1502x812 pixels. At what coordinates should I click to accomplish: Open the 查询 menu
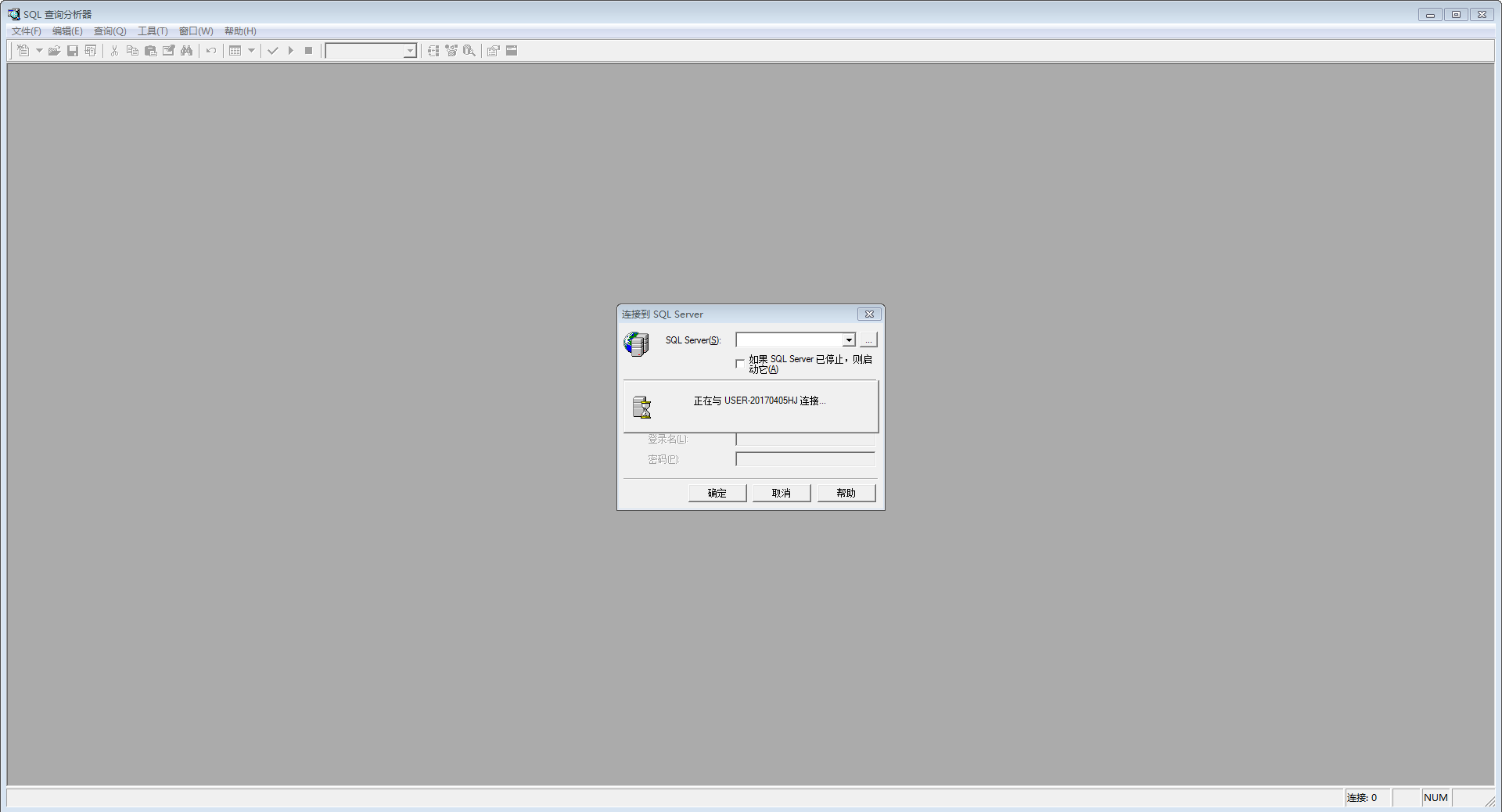coord(109,31)
